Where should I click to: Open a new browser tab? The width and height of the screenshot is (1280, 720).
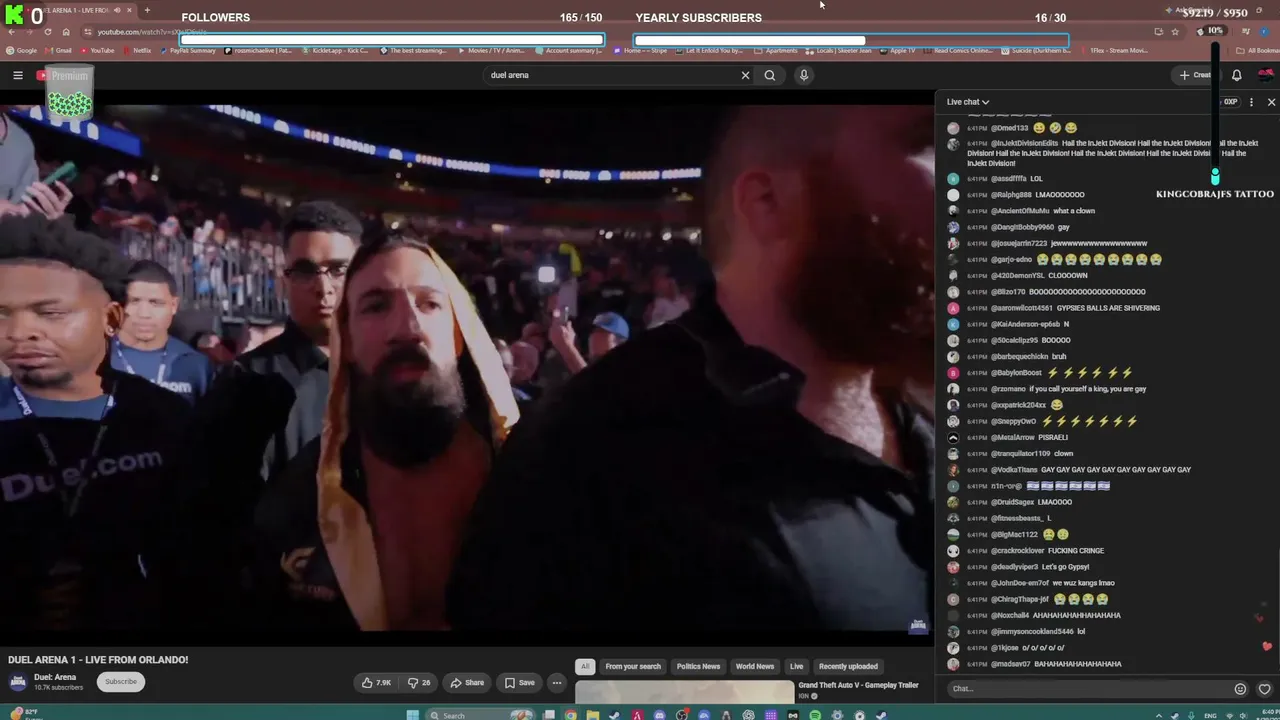(147, 10)
